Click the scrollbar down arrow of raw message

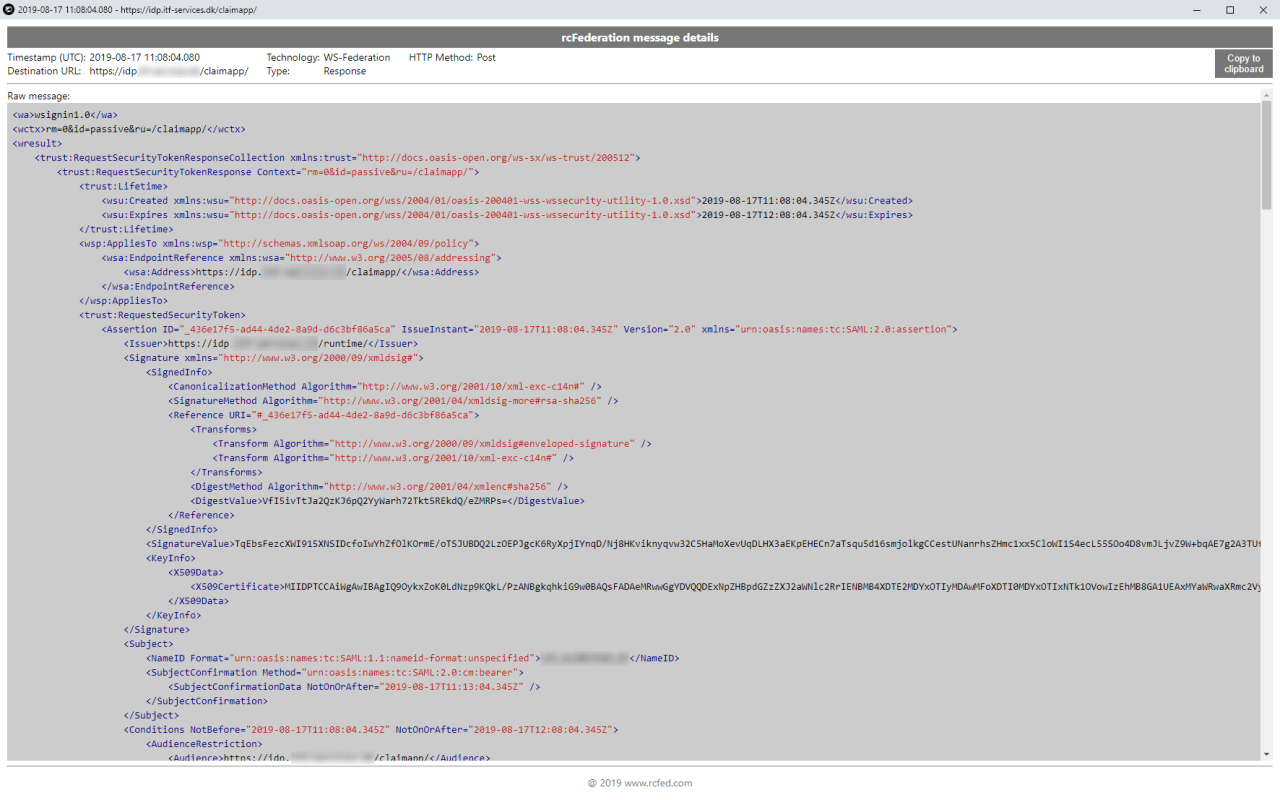(x=1266, y=754)
